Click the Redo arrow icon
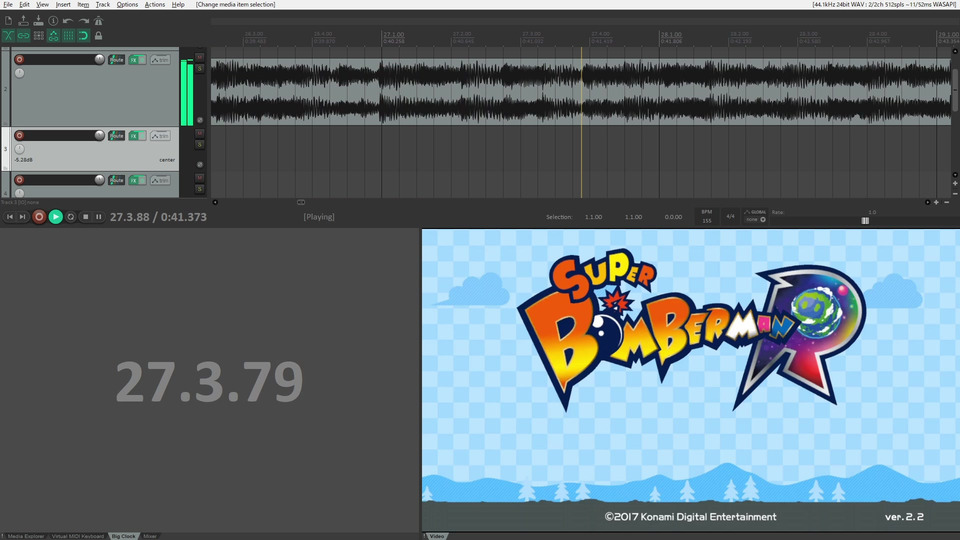Screen dimensions: 960x540 coord(83,21)
